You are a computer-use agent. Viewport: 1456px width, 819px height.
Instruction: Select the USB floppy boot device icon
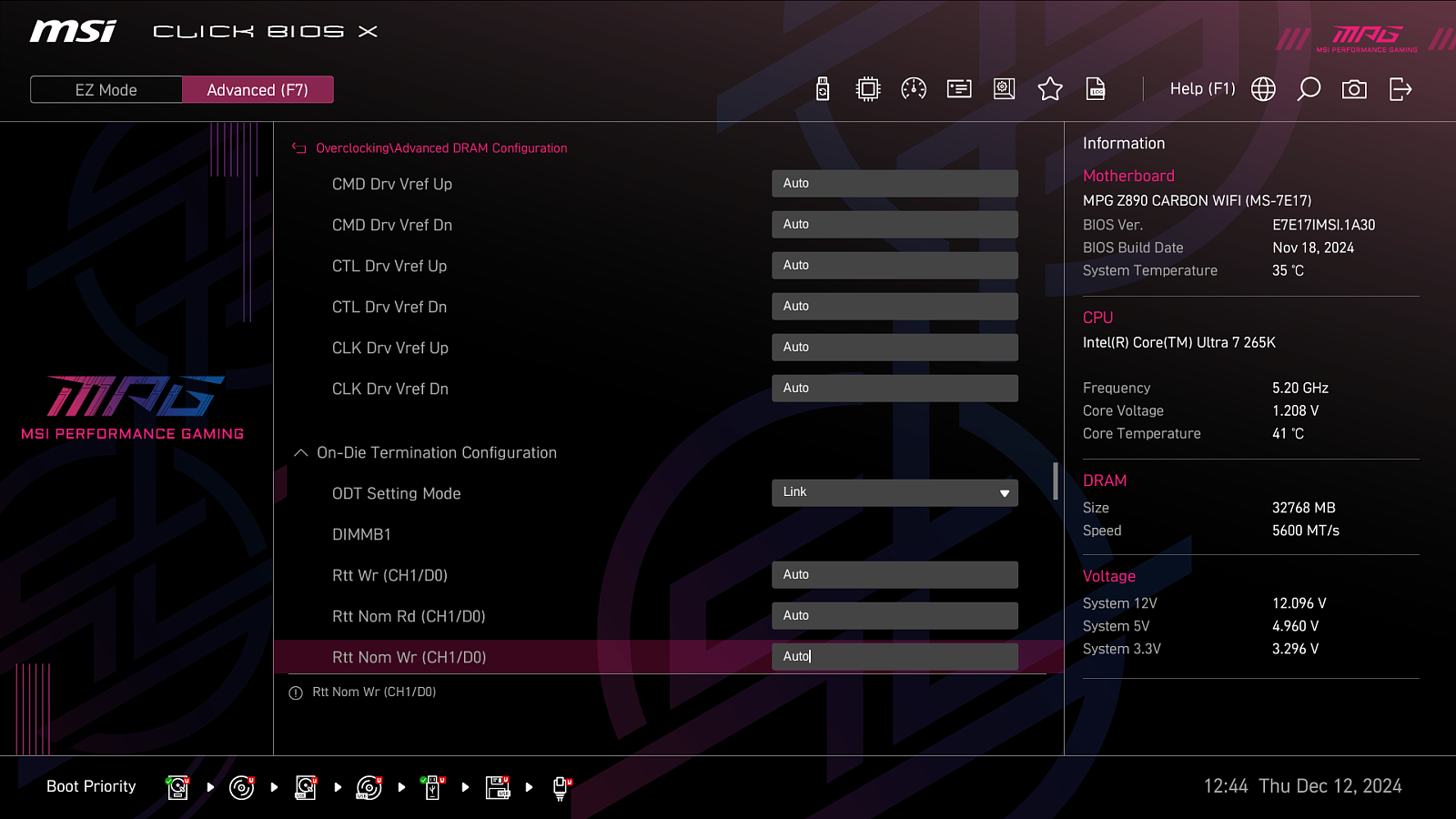[498, 787]
